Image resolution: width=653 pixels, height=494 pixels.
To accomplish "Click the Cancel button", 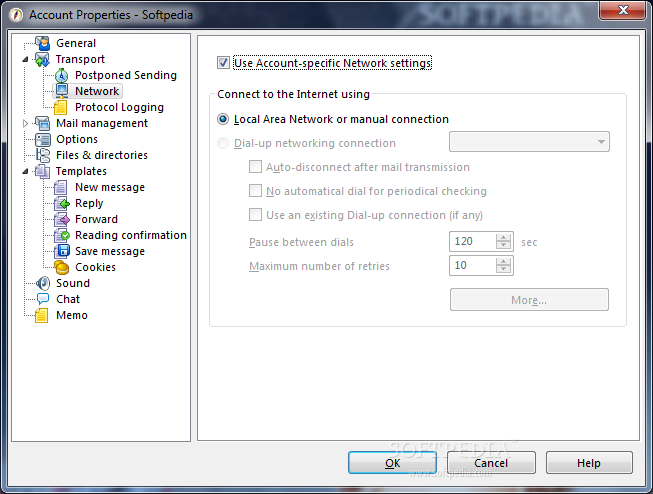I will coord(491,463).
